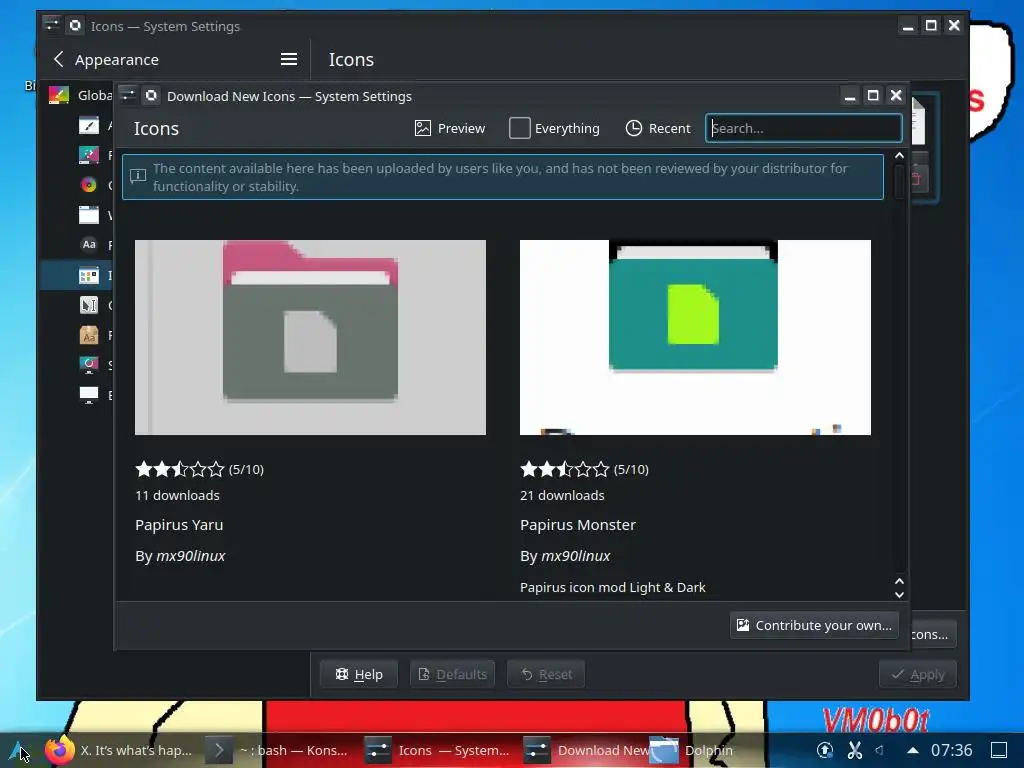
Task: Open the application launcher on the taskbar
Action: (x=19, y=750)
